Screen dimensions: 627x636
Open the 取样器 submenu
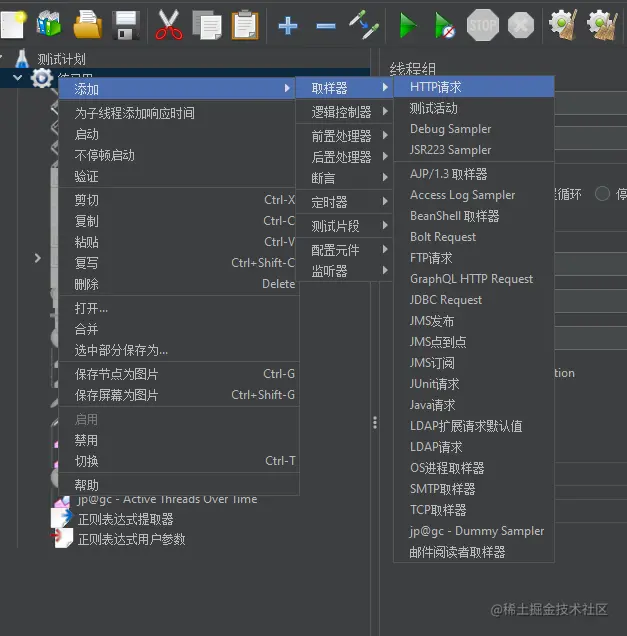click(344, 88)
